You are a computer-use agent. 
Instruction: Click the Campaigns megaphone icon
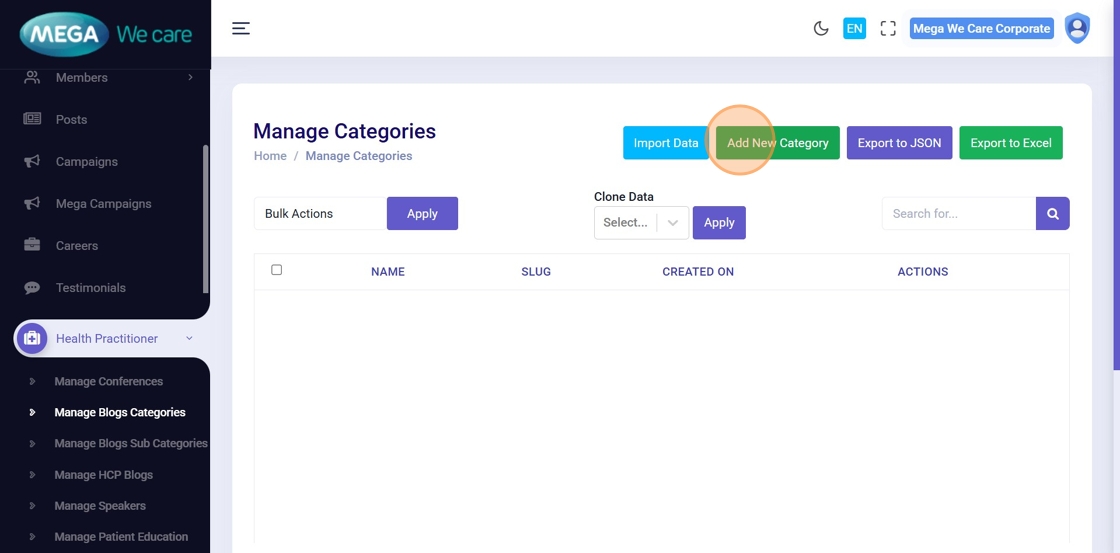(x=32, y=161)
